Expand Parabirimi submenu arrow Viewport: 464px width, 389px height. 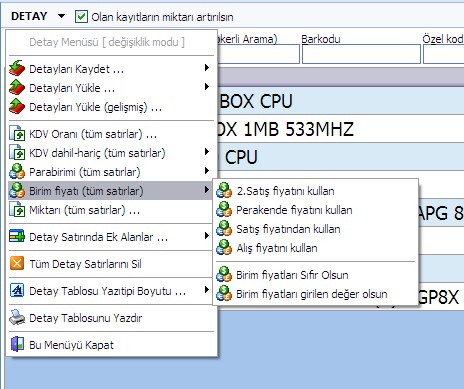[x=207, y=171]
